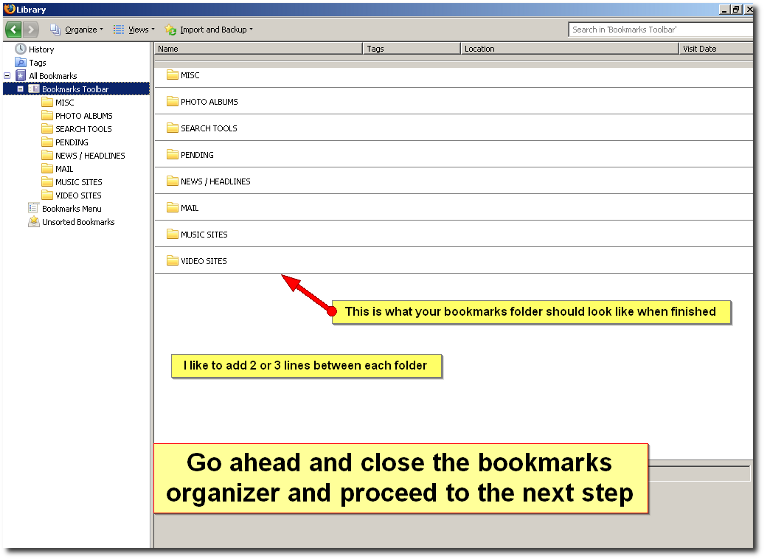Select the Tags icon in sidebar

tap(20, 62)
